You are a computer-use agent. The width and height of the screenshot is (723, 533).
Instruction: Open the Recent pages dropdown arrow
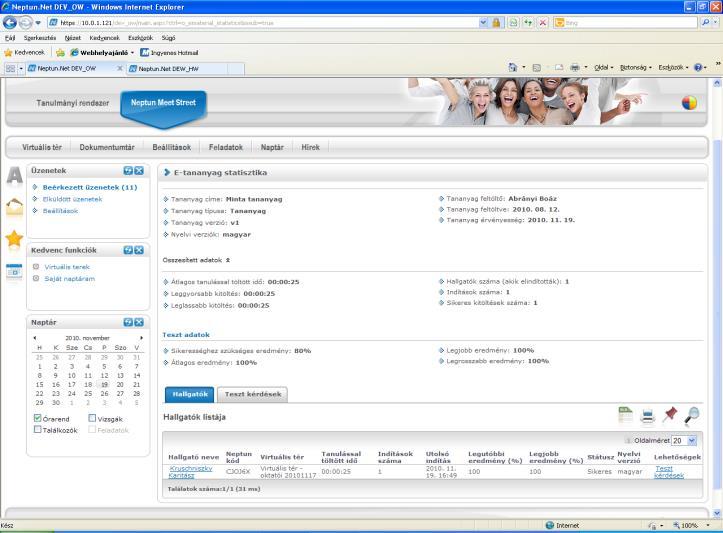[x=38, y=22]
